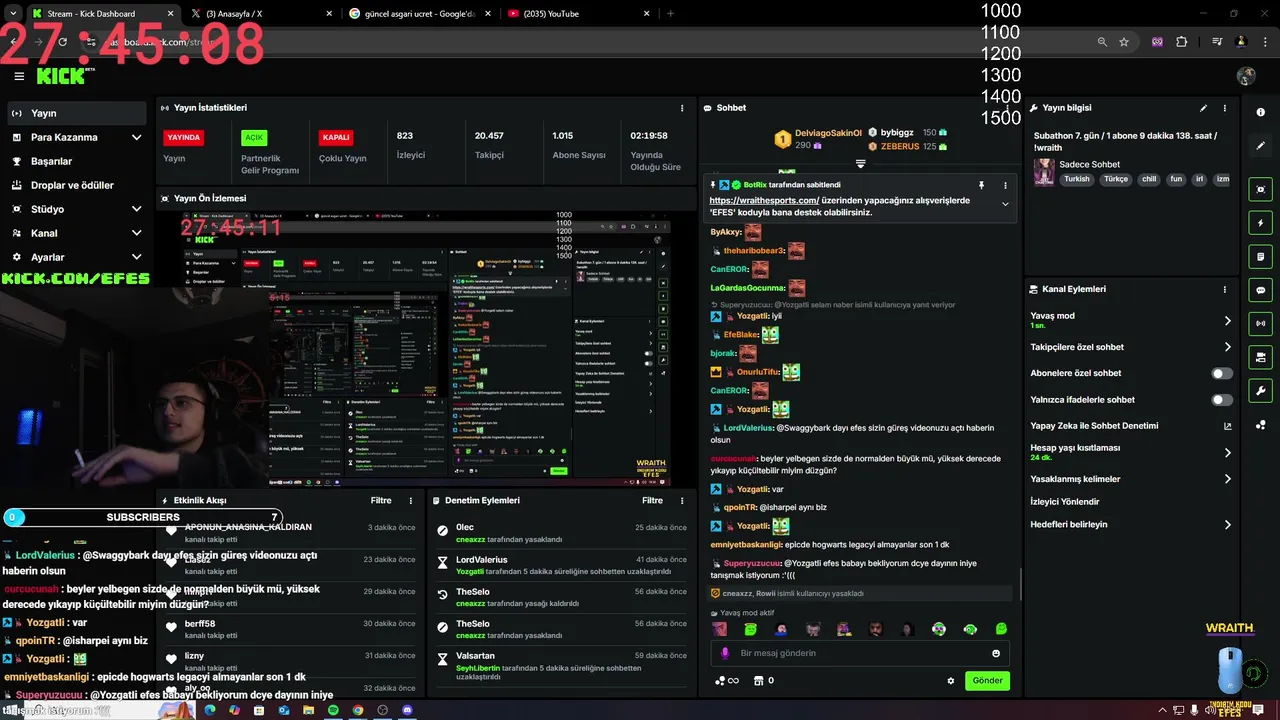Open the wraithesports.com link in chat

pyautogui.click(x=764, y=200)
